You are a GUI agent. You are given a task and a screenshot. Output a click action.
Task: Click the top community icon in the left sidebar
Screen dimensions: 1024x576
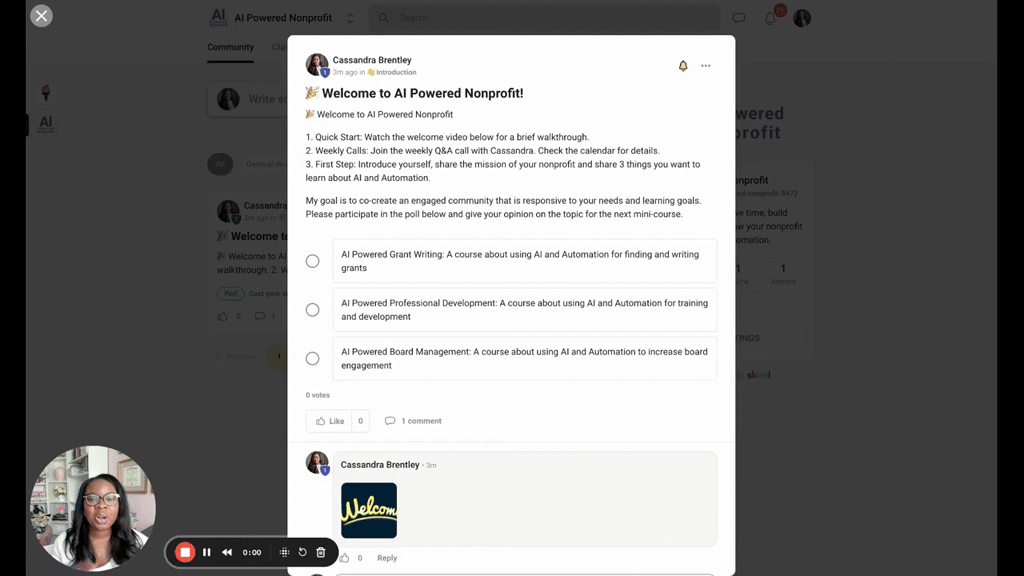46,93
